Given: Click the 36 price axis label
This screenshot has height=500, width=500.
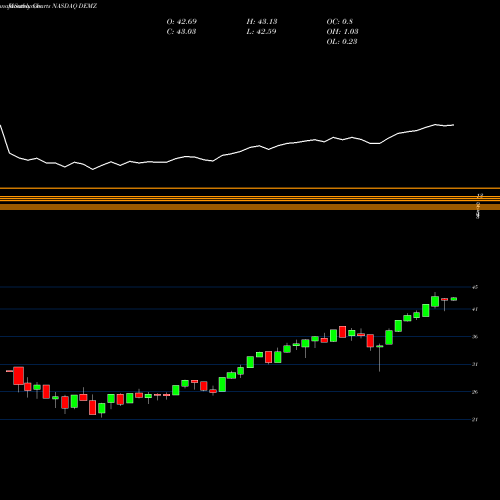Looking at the screenshot, I should (x=475, y=337).
